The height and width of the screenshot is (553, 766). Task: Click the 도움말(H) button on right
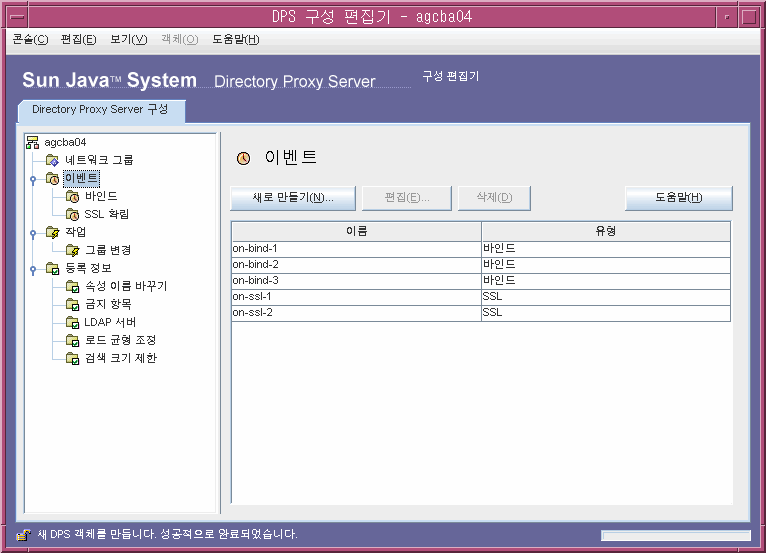point(679,198)
